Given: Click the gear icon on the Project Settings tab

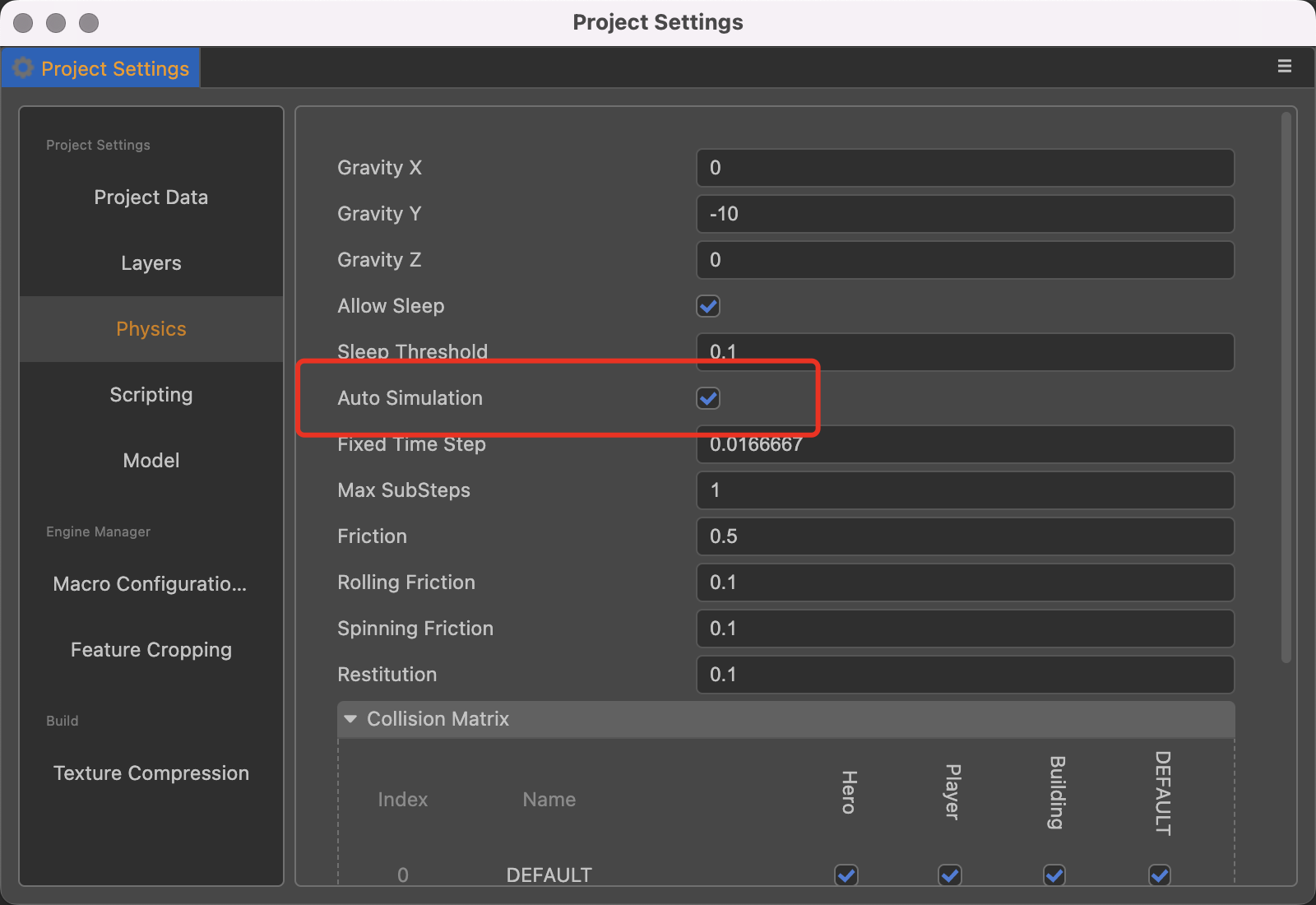Looking at the screenshot, I should pos(23,68).
